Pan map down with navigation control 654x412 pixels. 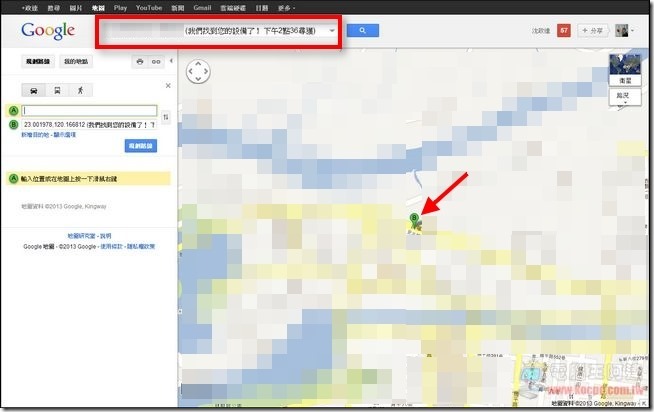tap(198, 79)
